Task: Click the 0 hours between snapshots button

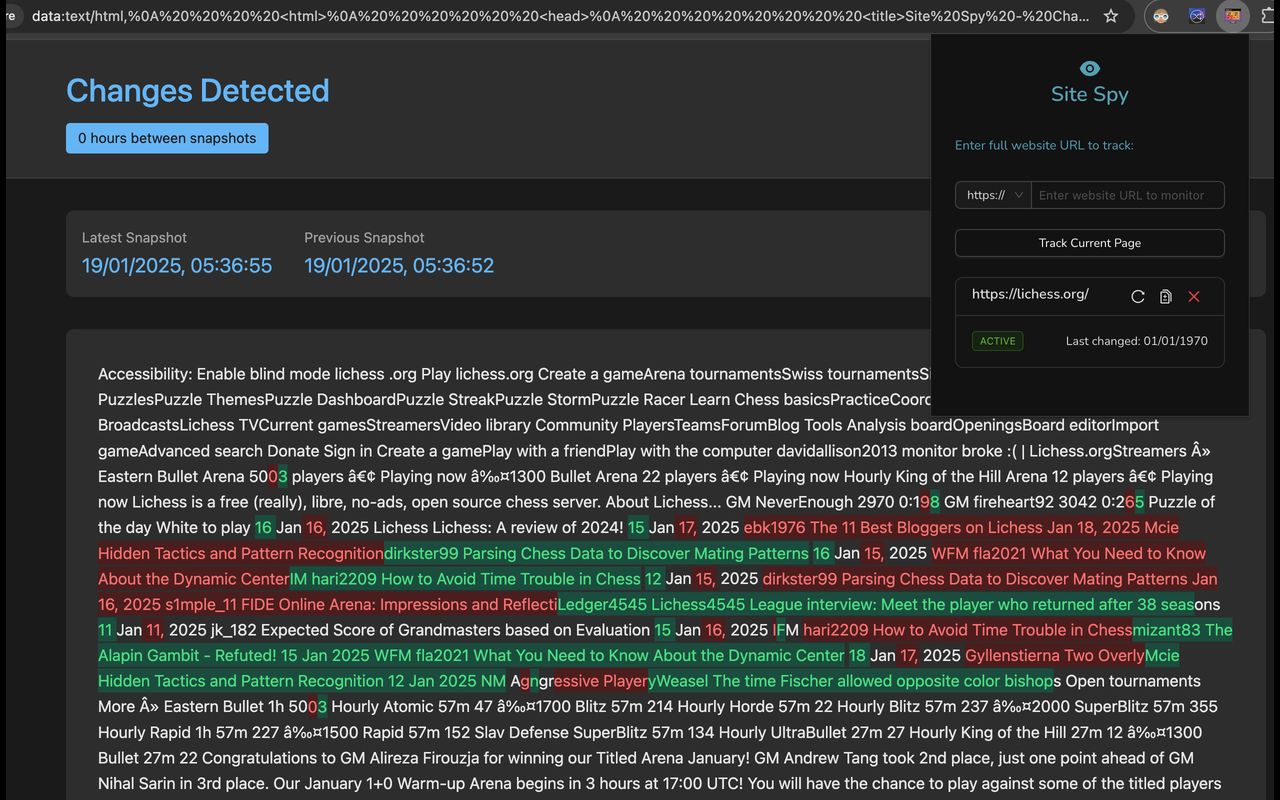Action: point(166,138)
